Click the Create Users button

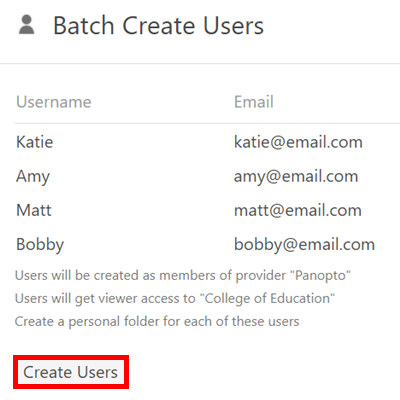click(71, 372)
